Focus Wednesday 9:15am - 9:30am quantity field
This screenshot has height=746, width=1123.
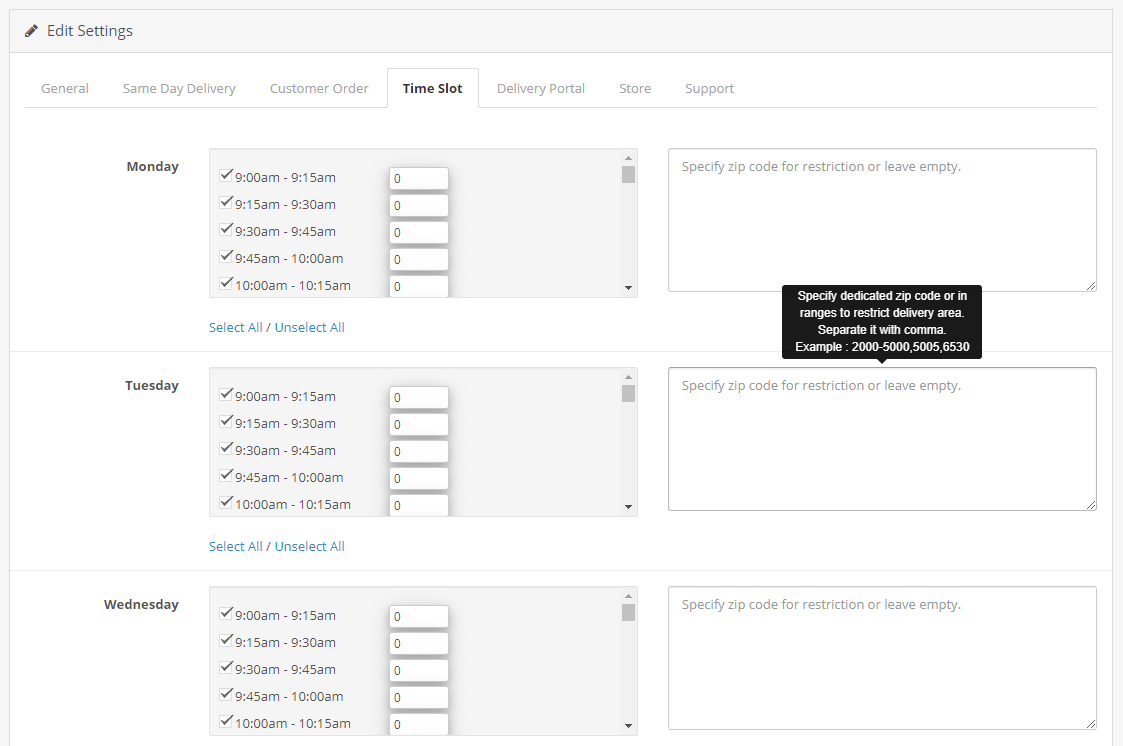tap(419, 644)
